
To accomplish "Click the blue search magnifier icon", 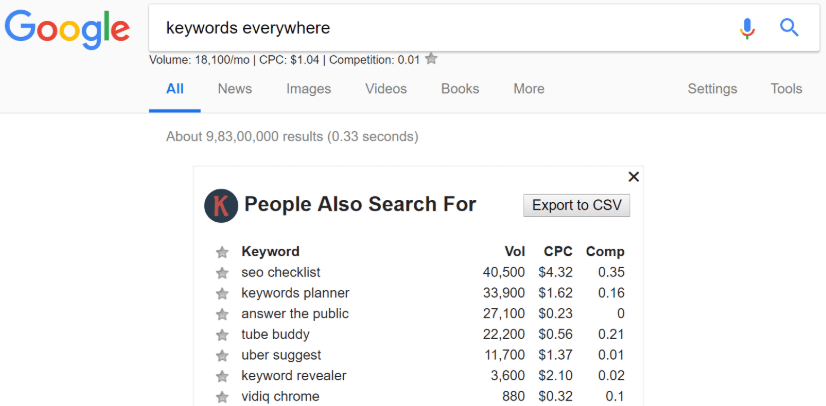I will (x=789, y=27).
